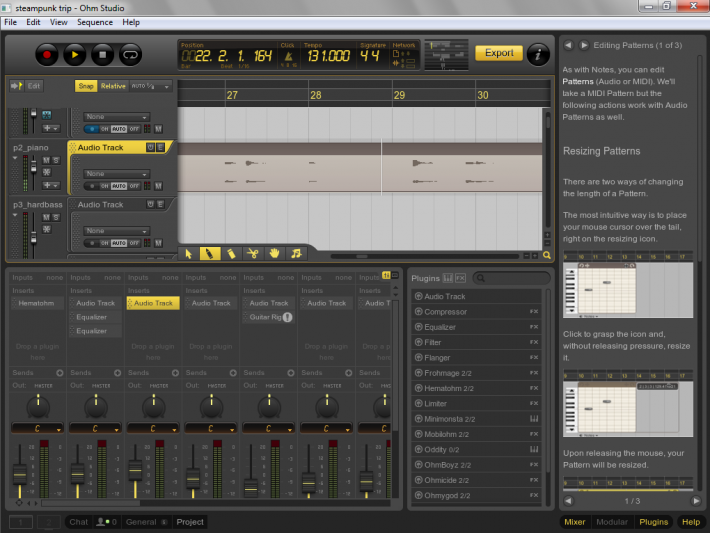Click the Export button
The image size is (710, 533).
click(x=499, y=53)
